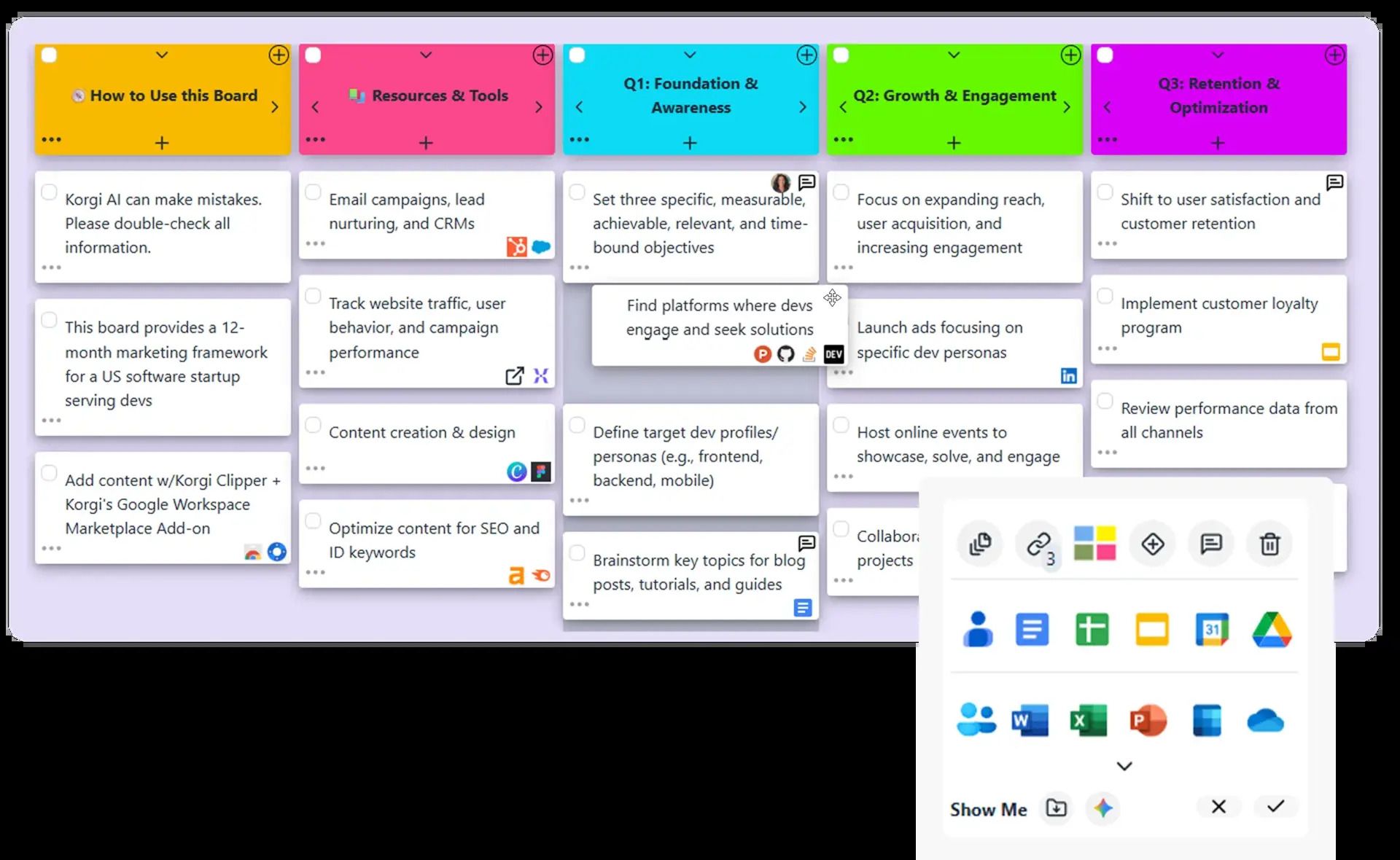Expand the chevron below app icons in popup
Image resolution: width=1400 pixels, height=860 pixels.
coord(1124,766)
